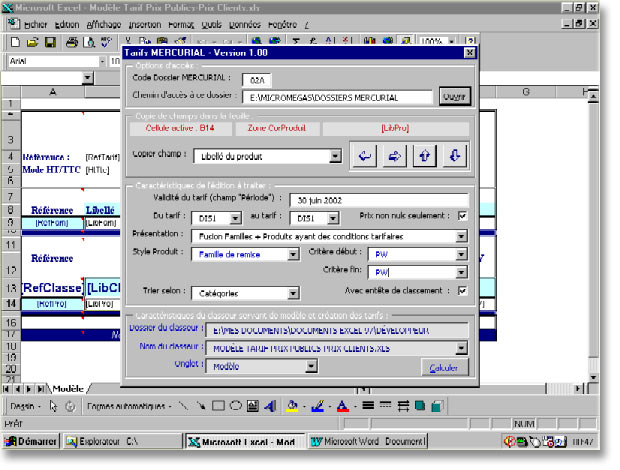This screenshot has height=470, width=620.
Task: Select the Rectangle drawing tool
Action: point(218,406)
